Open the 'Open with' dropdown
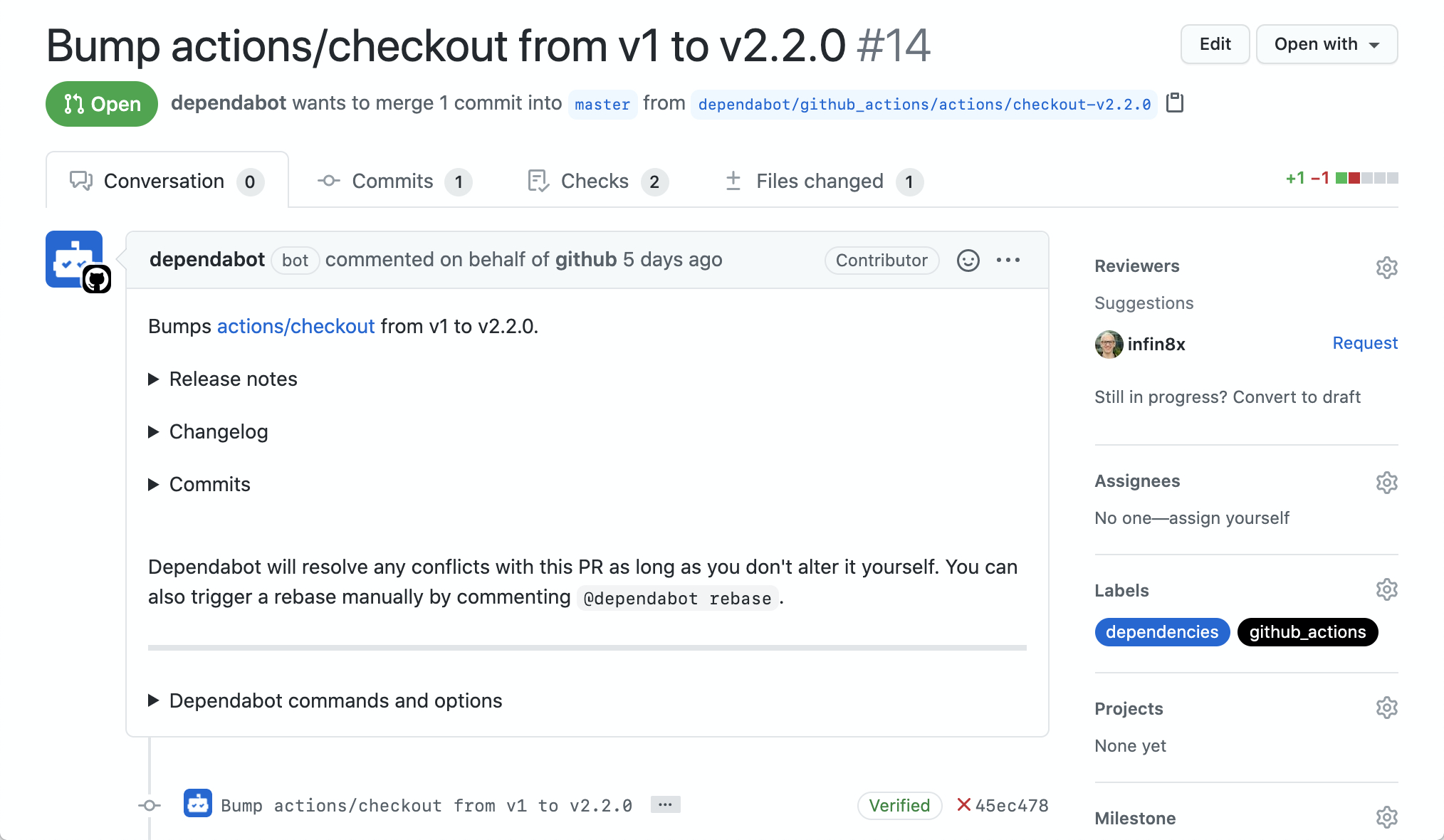 pyautogui.click(x=1326, y=44)
